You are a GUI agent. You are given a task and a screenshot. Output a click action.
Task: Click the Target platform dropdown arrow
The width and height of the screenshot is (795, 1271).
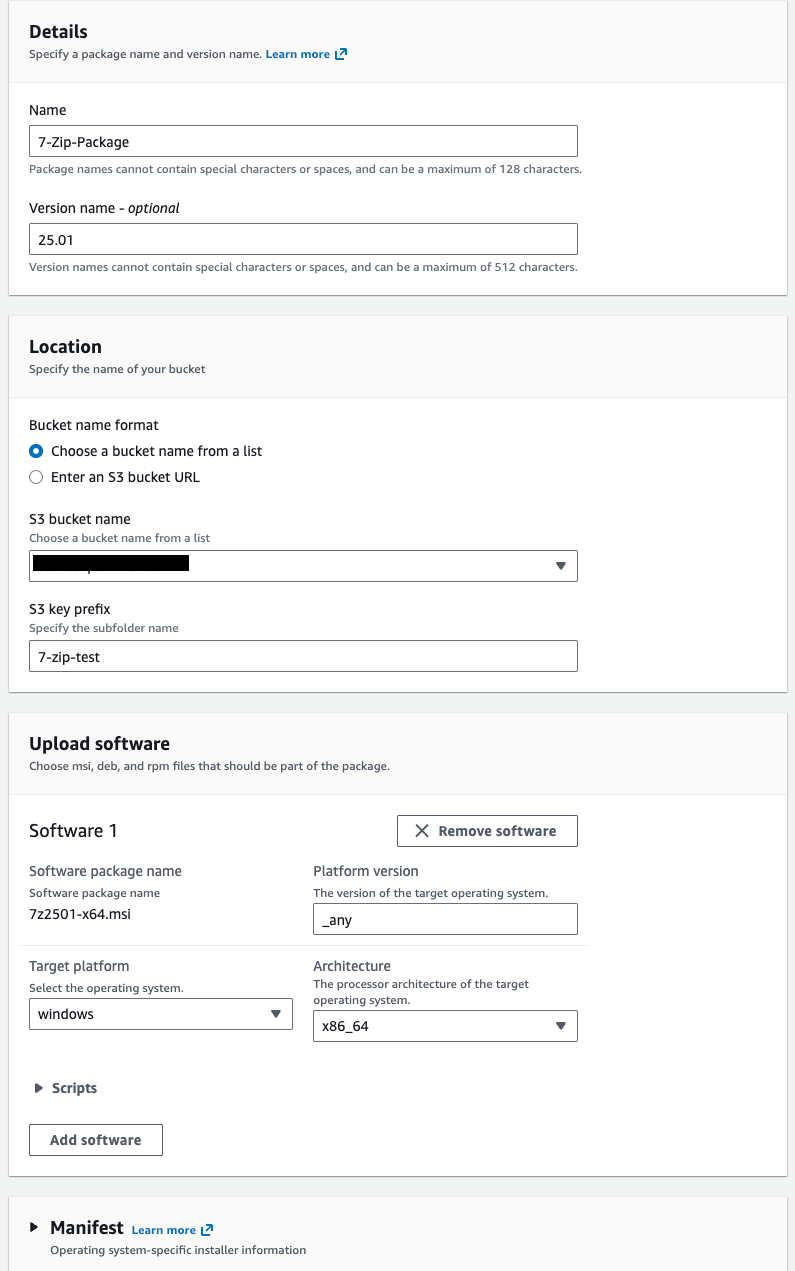(276, 1014)
